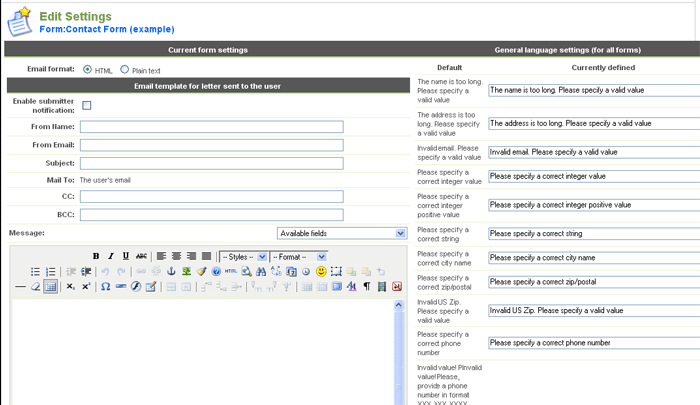Toggle visual control characters (pilcrow)
Screen dimensions: 700x405
367,287
